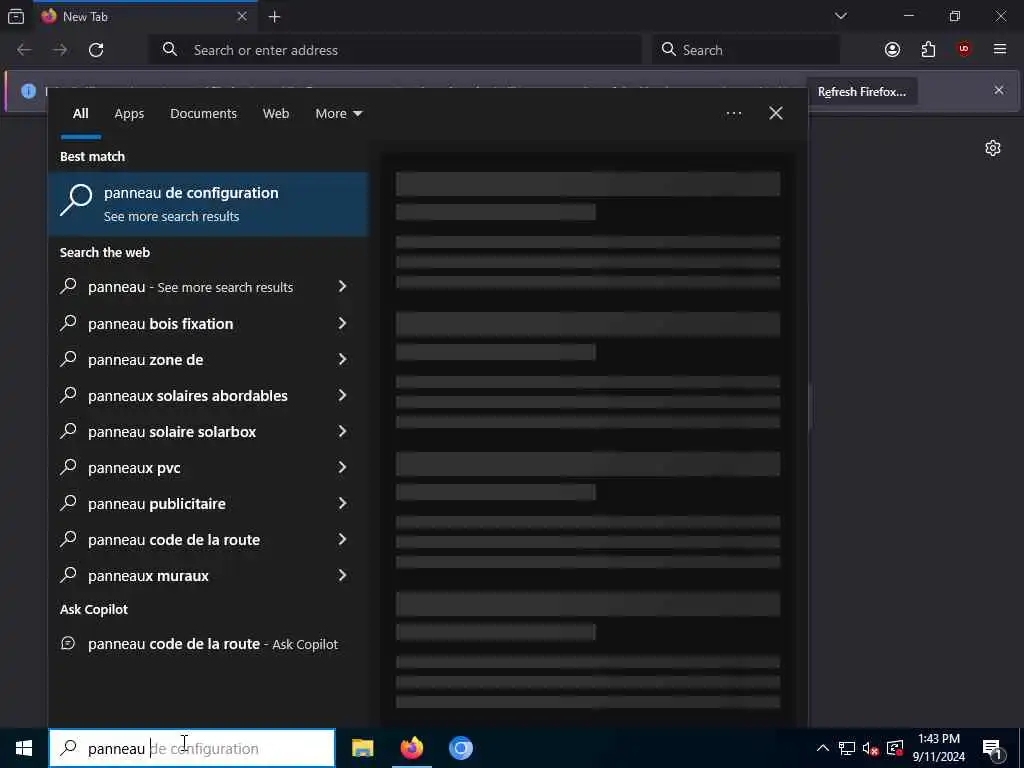Open the uBlock Origin extension icon
This screenshot has height=768, width=1024.
[x=964, y=50]
